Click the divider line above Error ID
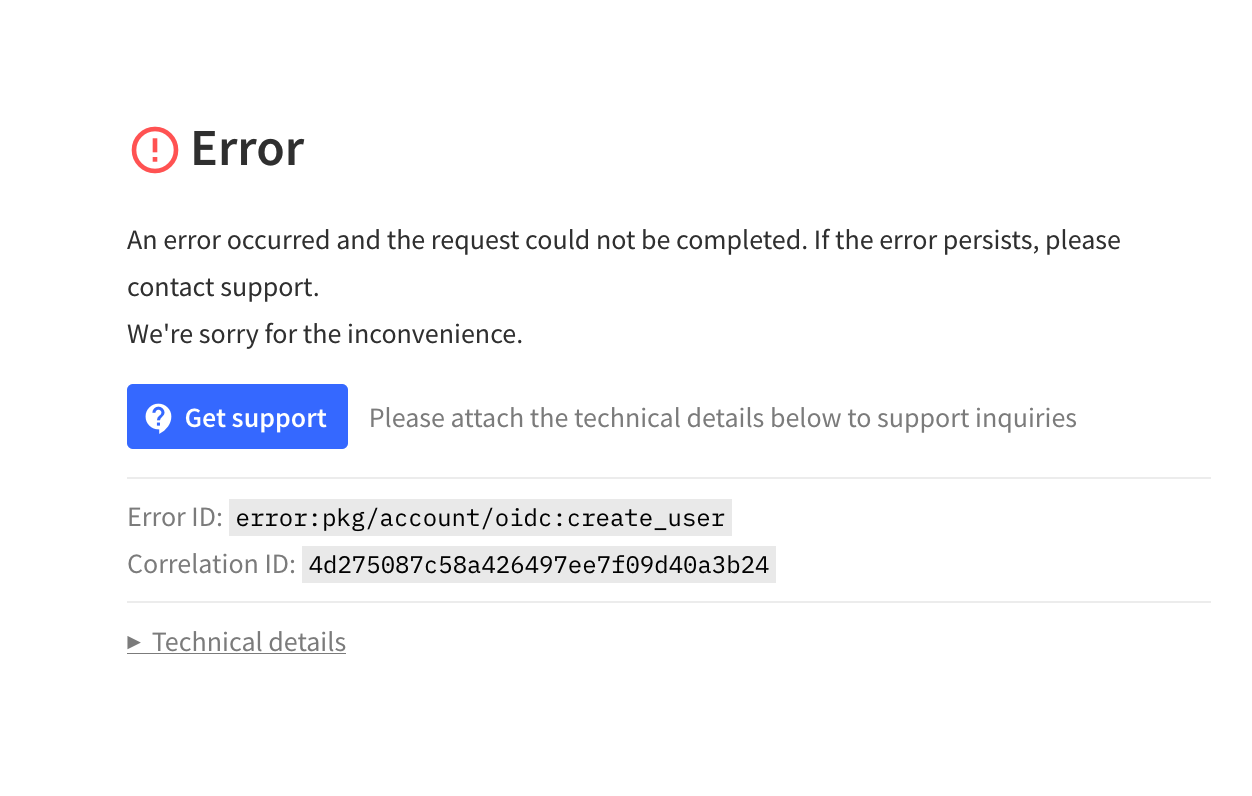 (669, 478)
